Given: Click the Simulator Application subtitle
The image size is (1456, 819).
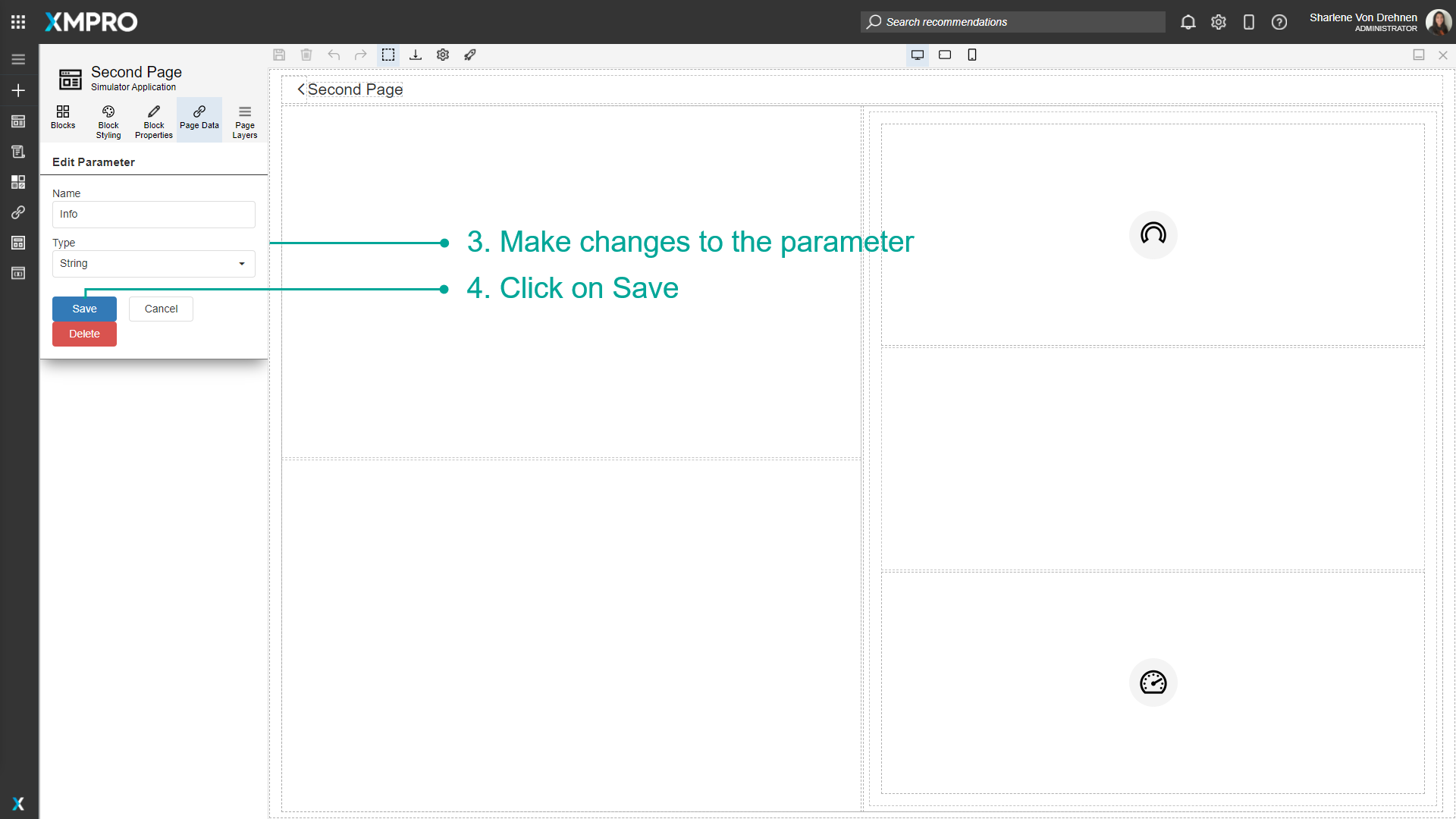Looking at the screenshot, I should (x=133, y=87).
